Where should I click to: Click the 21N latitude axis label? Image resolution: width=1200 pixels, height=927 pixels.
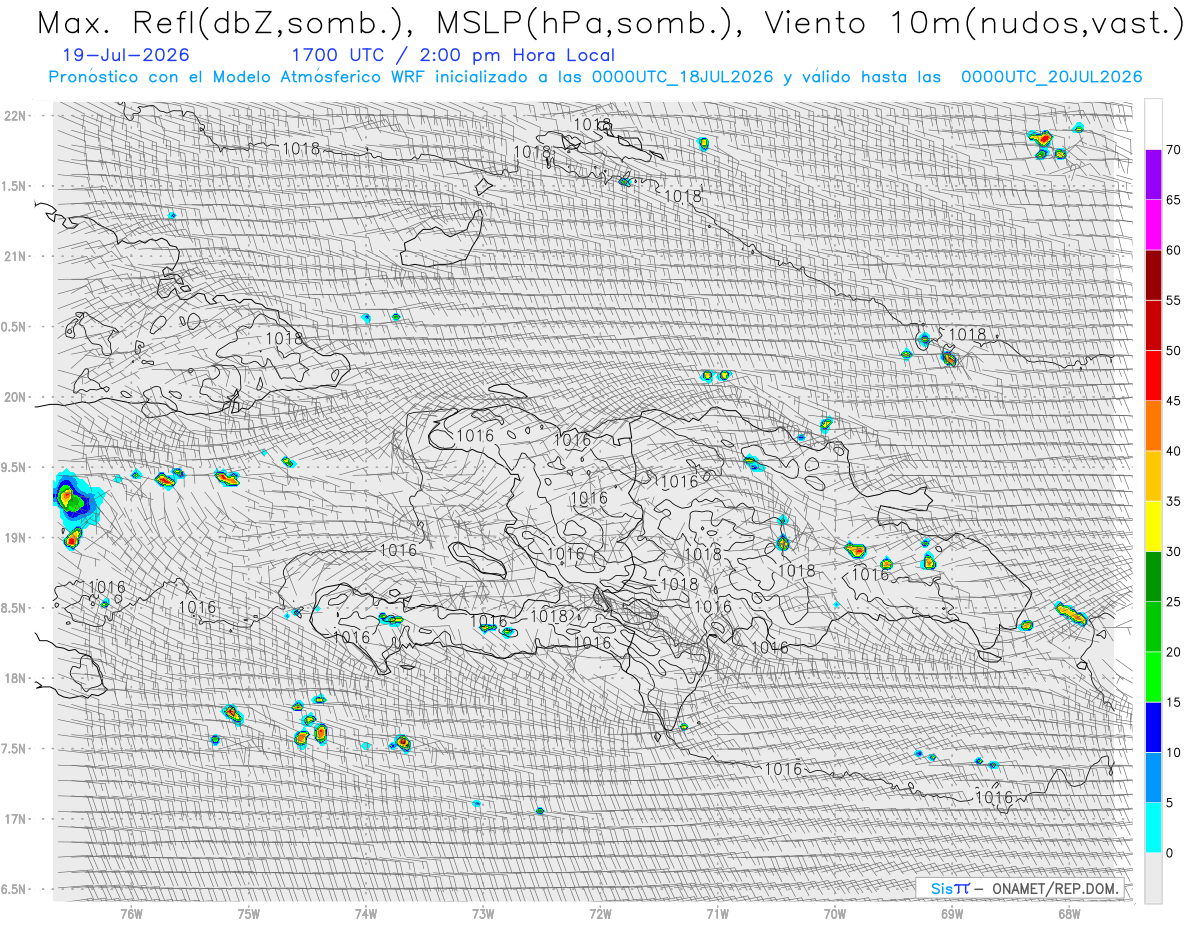pyautogui.click(x=16, y=256)
